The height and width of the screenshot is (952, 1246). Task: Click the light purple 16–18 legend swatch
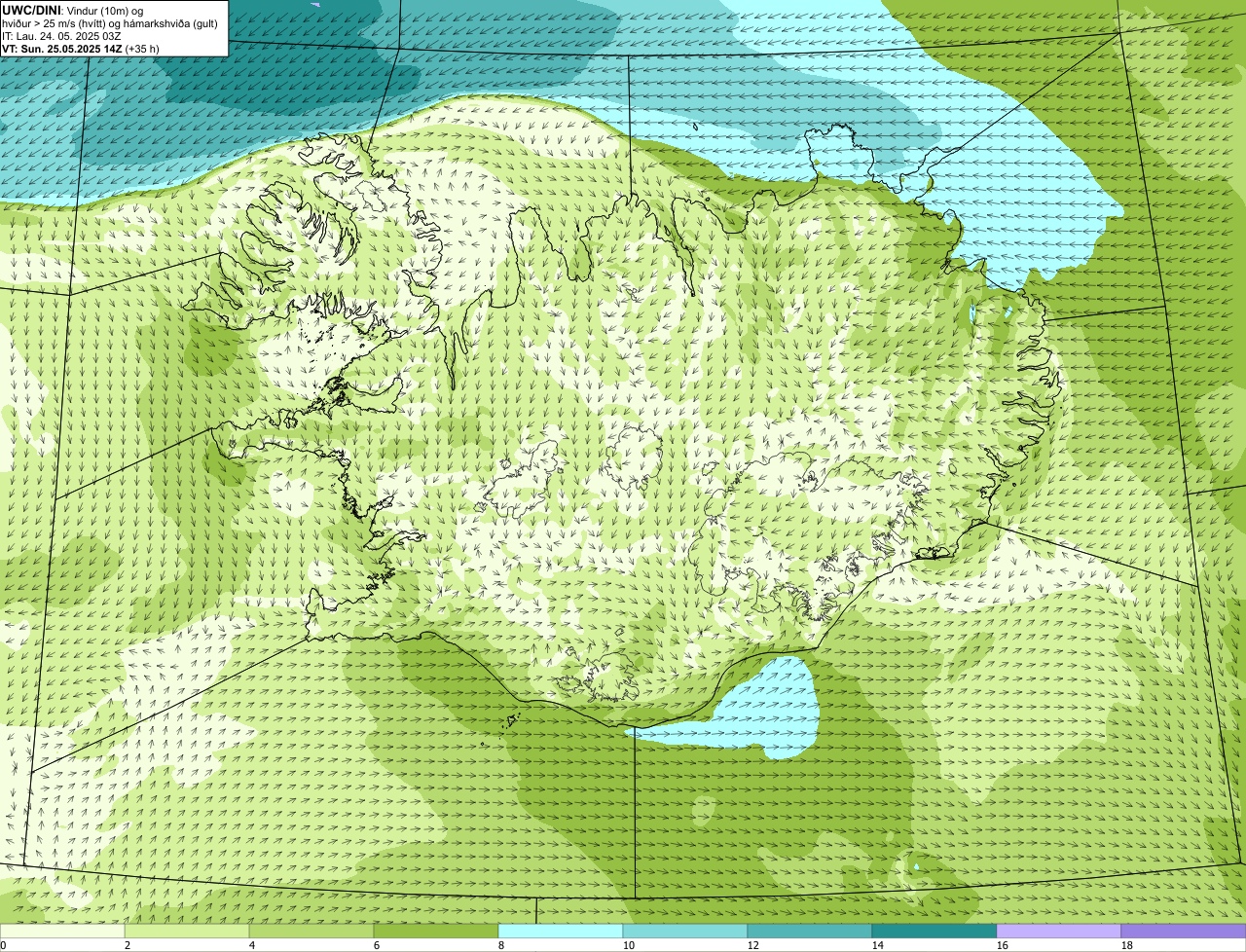[x=1059, y=931]
